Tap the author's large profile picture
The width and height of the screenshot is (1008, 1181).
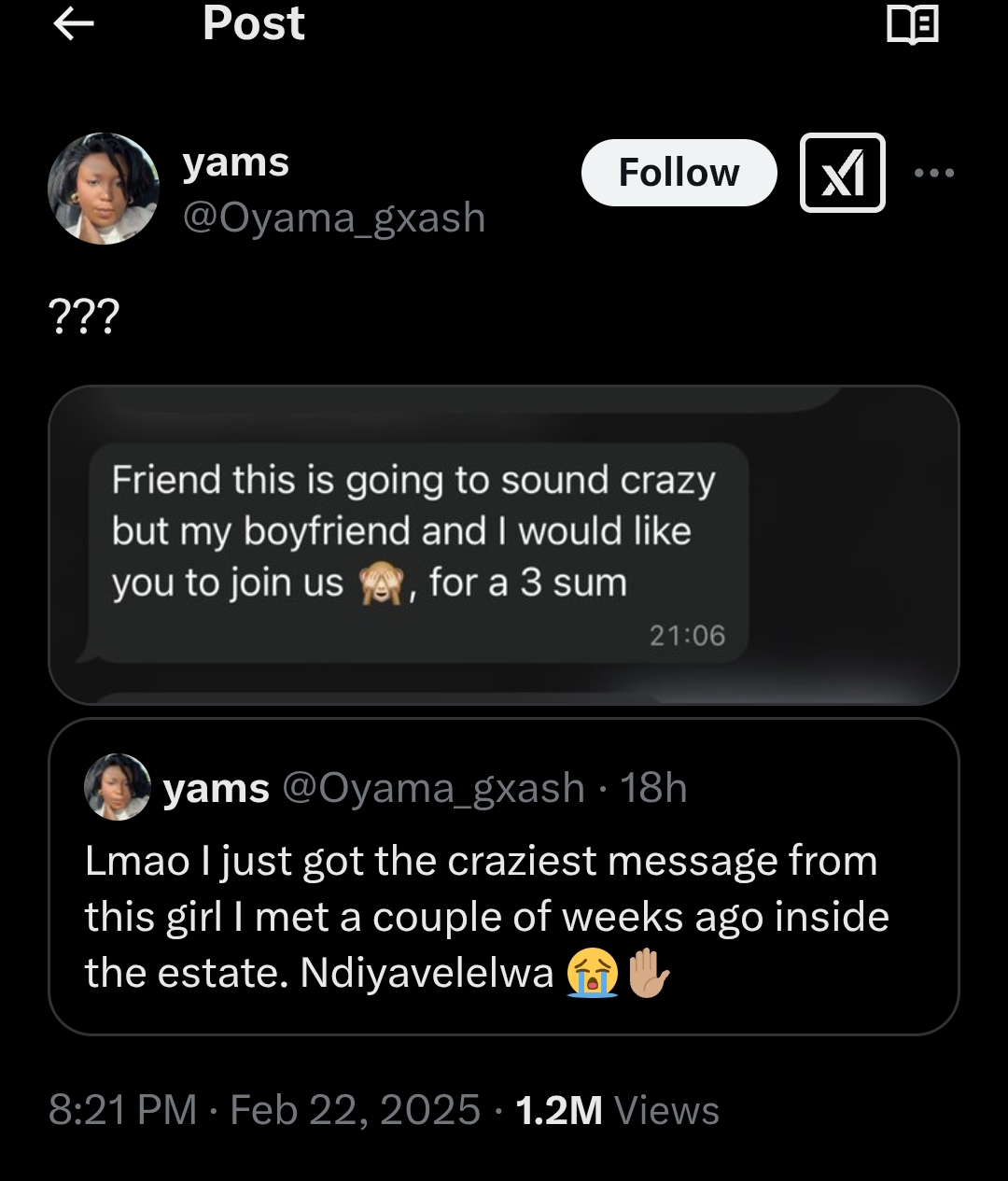click(x=104, y=188)
